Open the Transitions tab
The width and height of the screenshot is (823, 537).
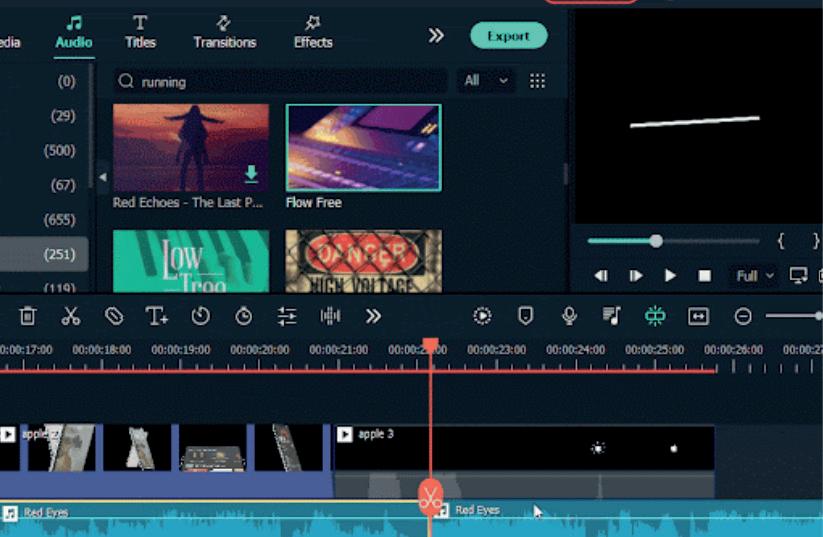point(225,33)
